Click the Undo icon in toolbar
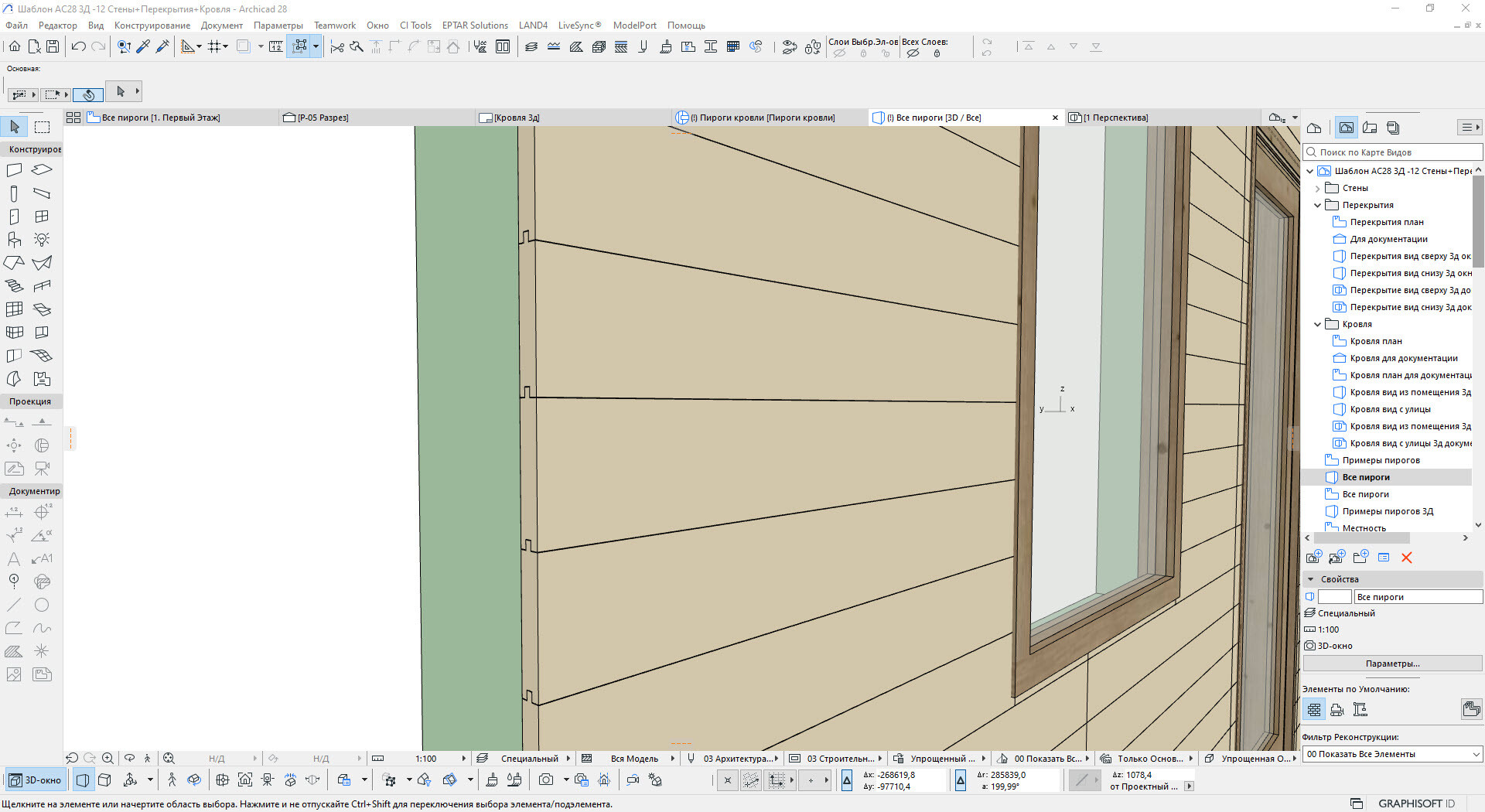Viewport: 1485px width, 812px height. pos(78,46)
